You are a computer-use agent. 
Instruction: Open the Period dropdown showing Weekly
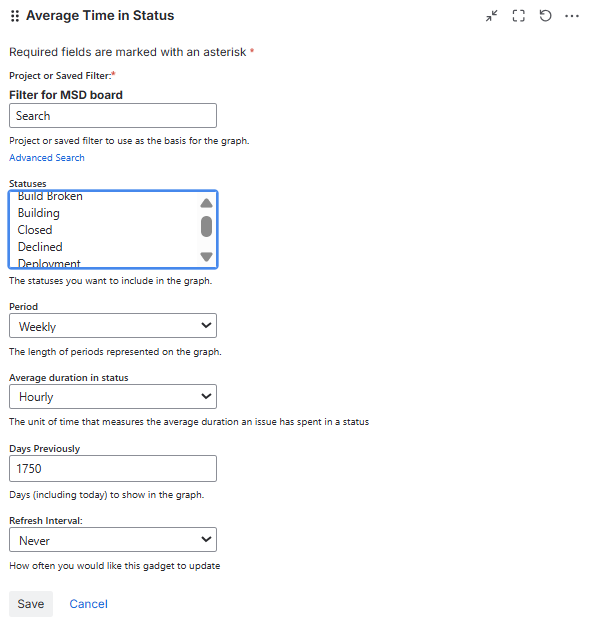(113, 325)
